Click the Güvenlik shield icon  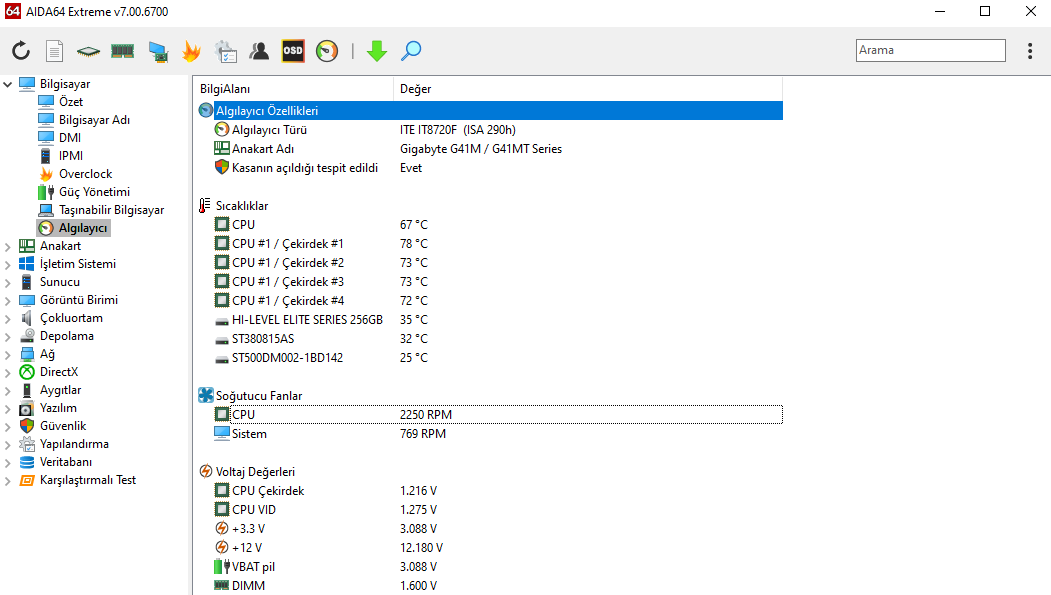27,425
